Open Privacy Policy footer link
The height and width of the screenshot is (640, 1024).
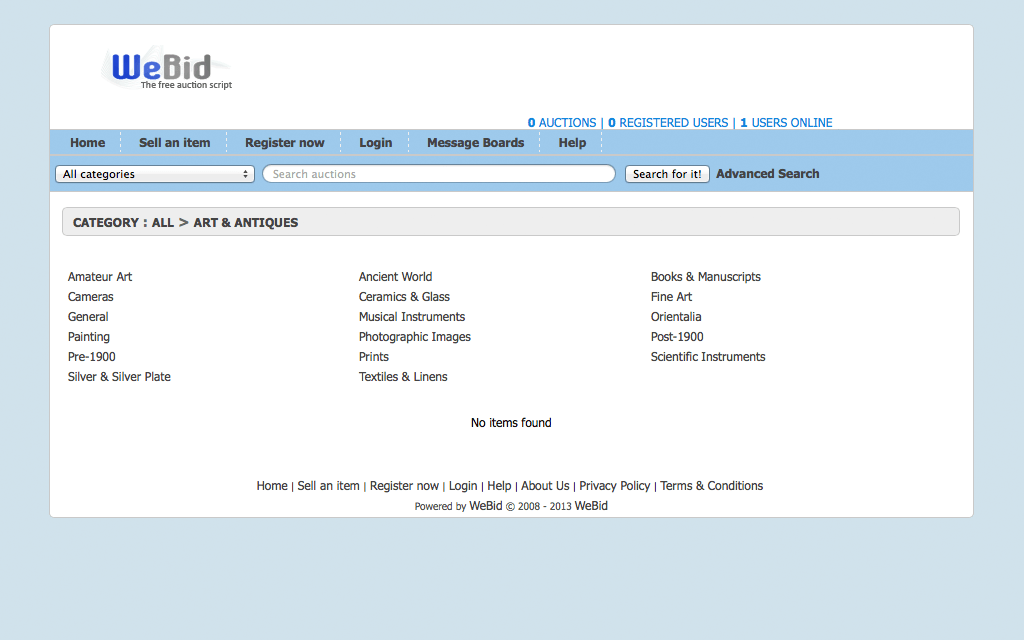pos(614,486)
